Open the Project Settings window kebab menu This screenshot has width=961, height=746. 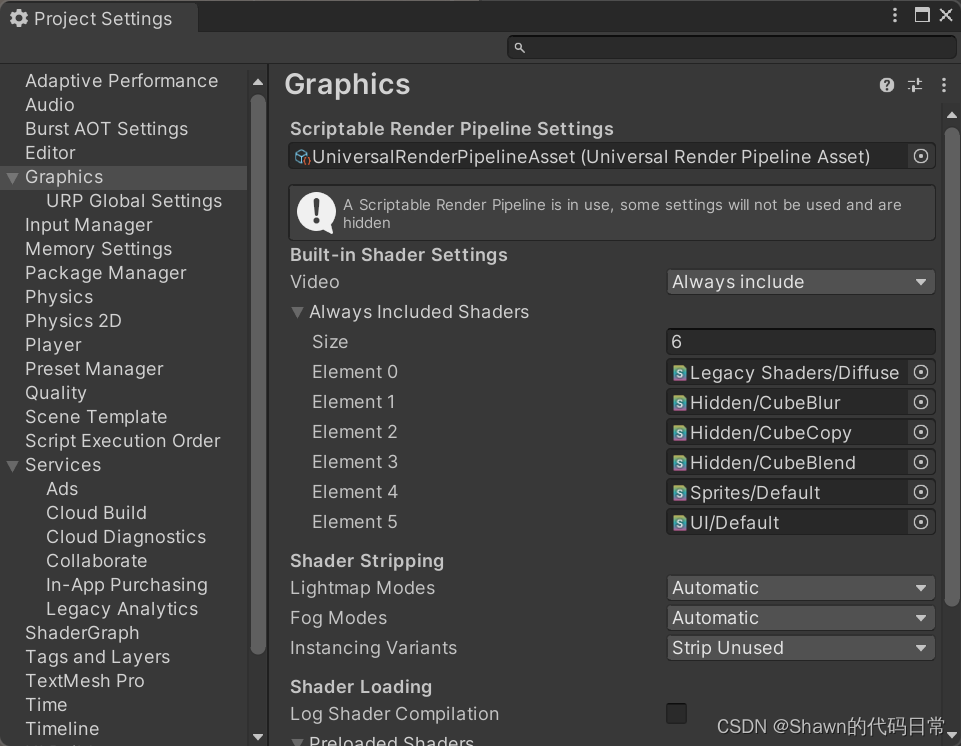[x=895, y=15]
